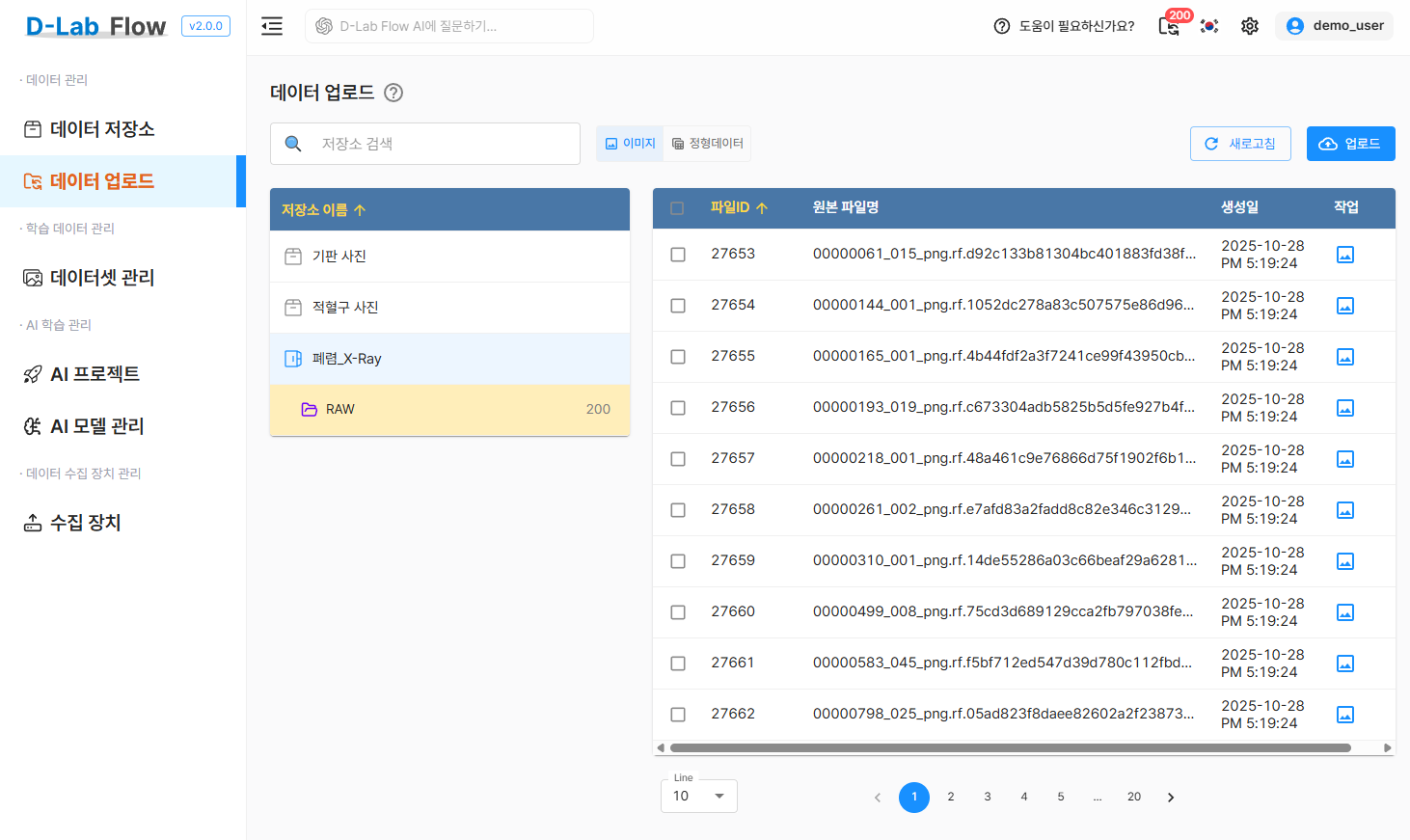The height and width of the screenshot is (840, 1410).
Task: Click the Korean flag language icon
Action: (x=1209, y=26)
